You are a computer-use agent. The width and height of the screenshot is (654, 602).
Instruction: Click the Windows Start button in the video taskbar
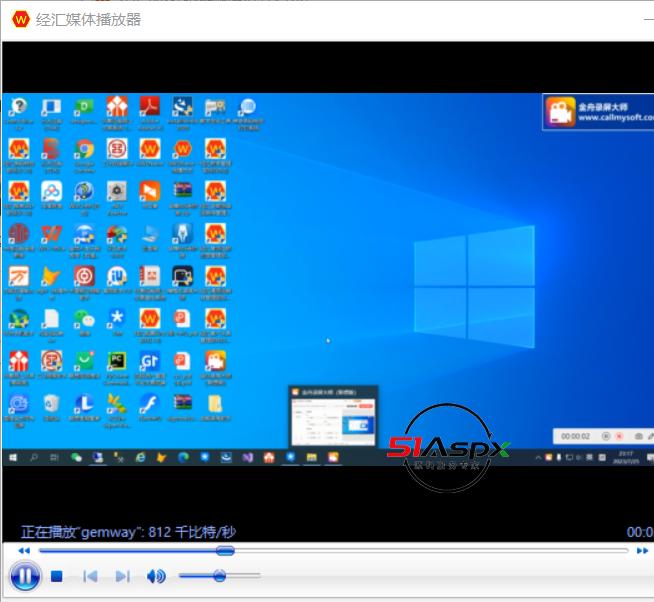[x=13, y=458]
